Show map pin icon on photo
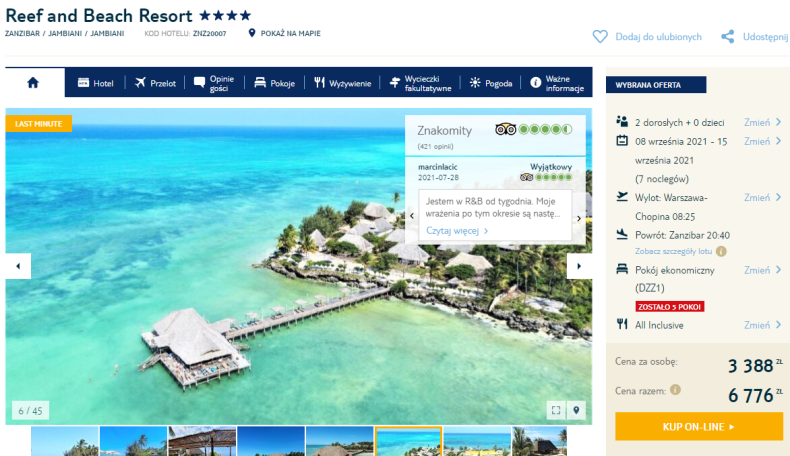This screenshot has width=790, height=456. tap(576, 410)
